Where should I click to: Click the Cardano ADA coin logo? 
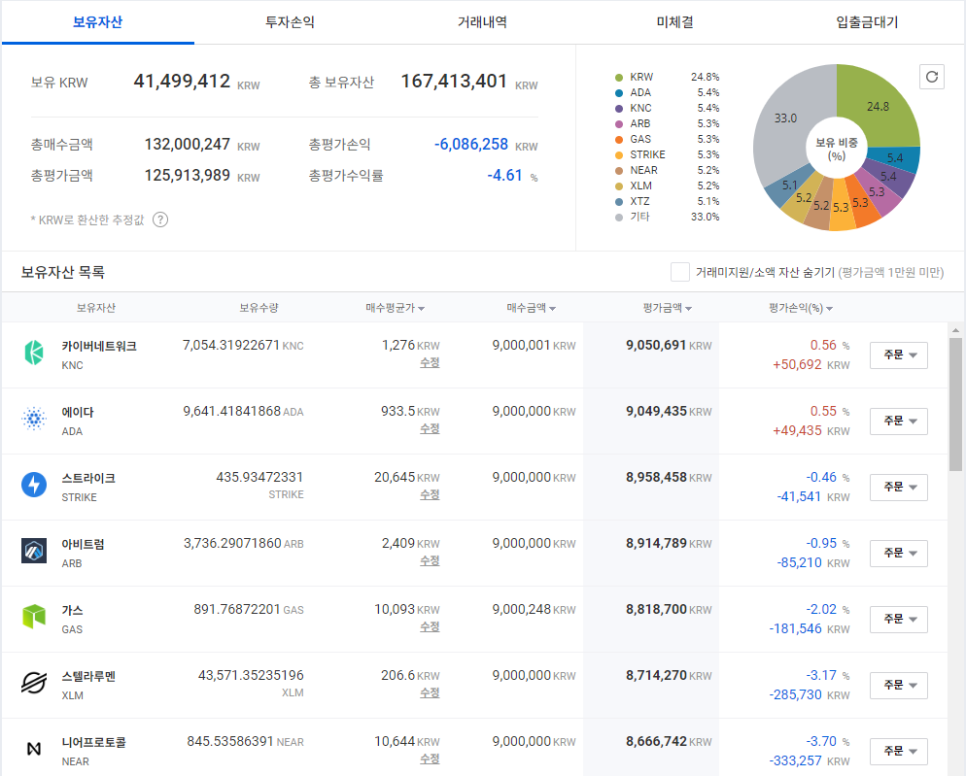(x=34, y=419)
